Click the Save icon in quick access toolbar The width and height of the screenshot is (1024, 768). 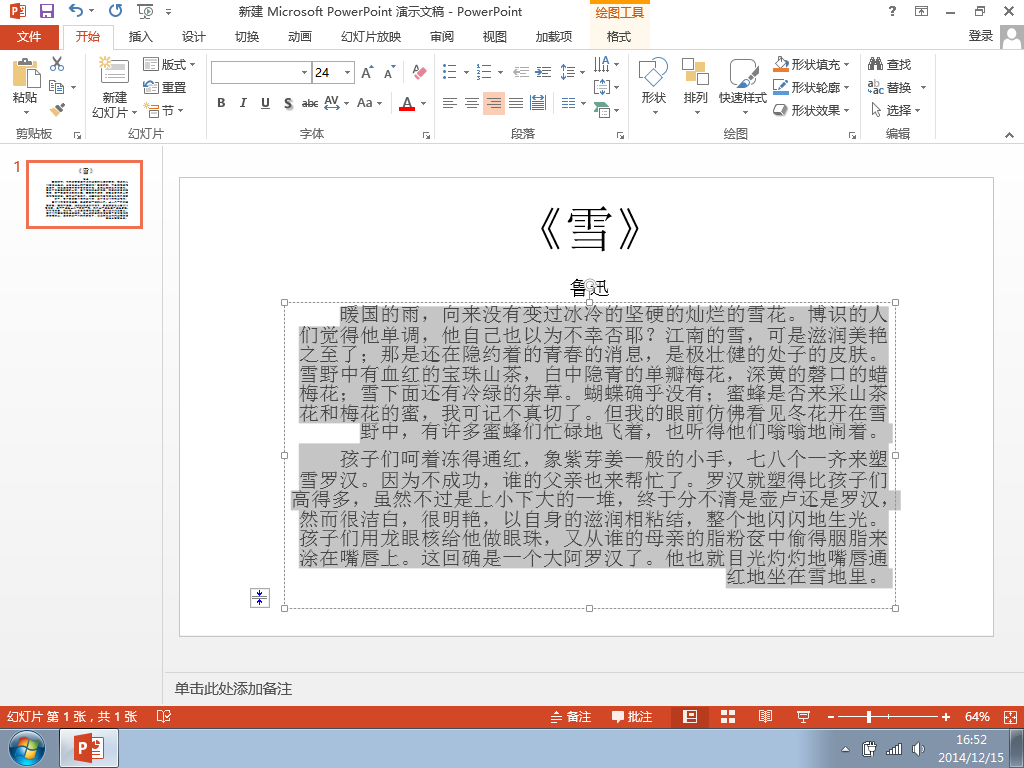click(47, 11)
